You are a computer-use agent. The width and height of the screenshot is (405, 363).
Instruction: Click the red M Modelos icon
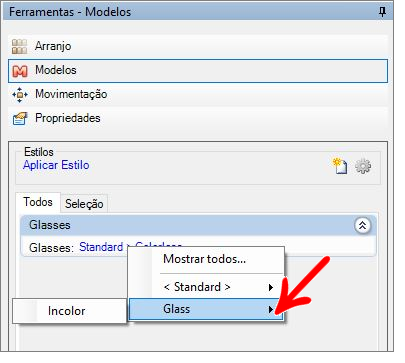coord(20,71)
